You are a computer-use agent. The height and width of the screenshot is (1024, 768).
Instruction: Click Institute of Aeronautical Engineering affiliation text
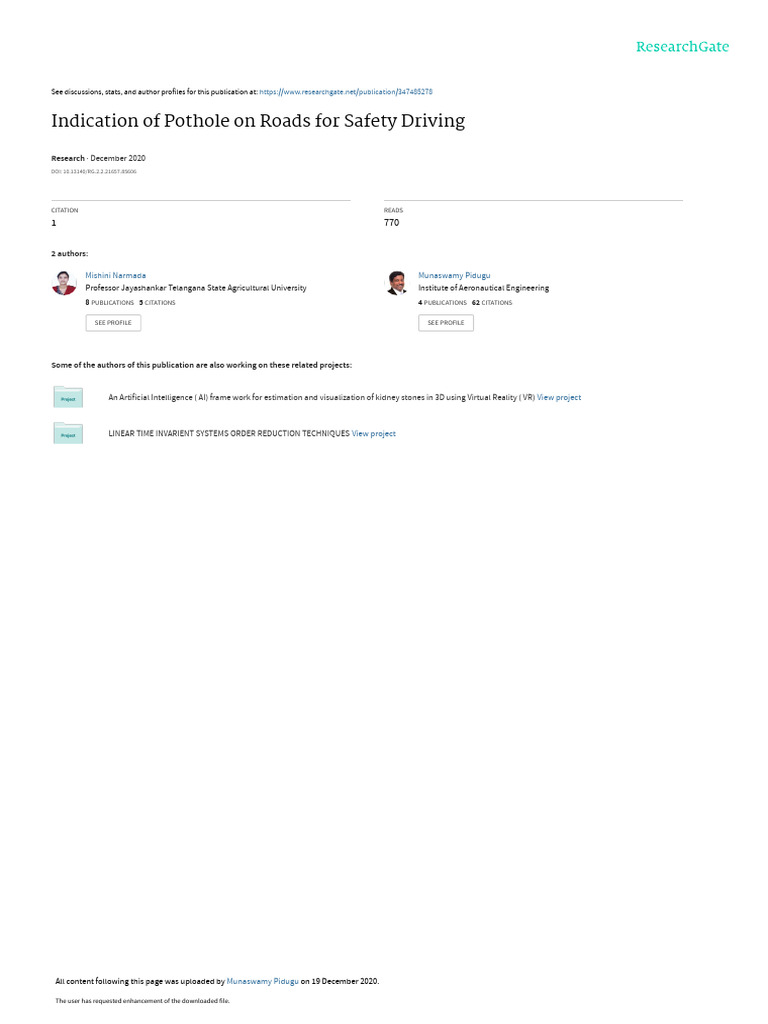coord(483,288)
